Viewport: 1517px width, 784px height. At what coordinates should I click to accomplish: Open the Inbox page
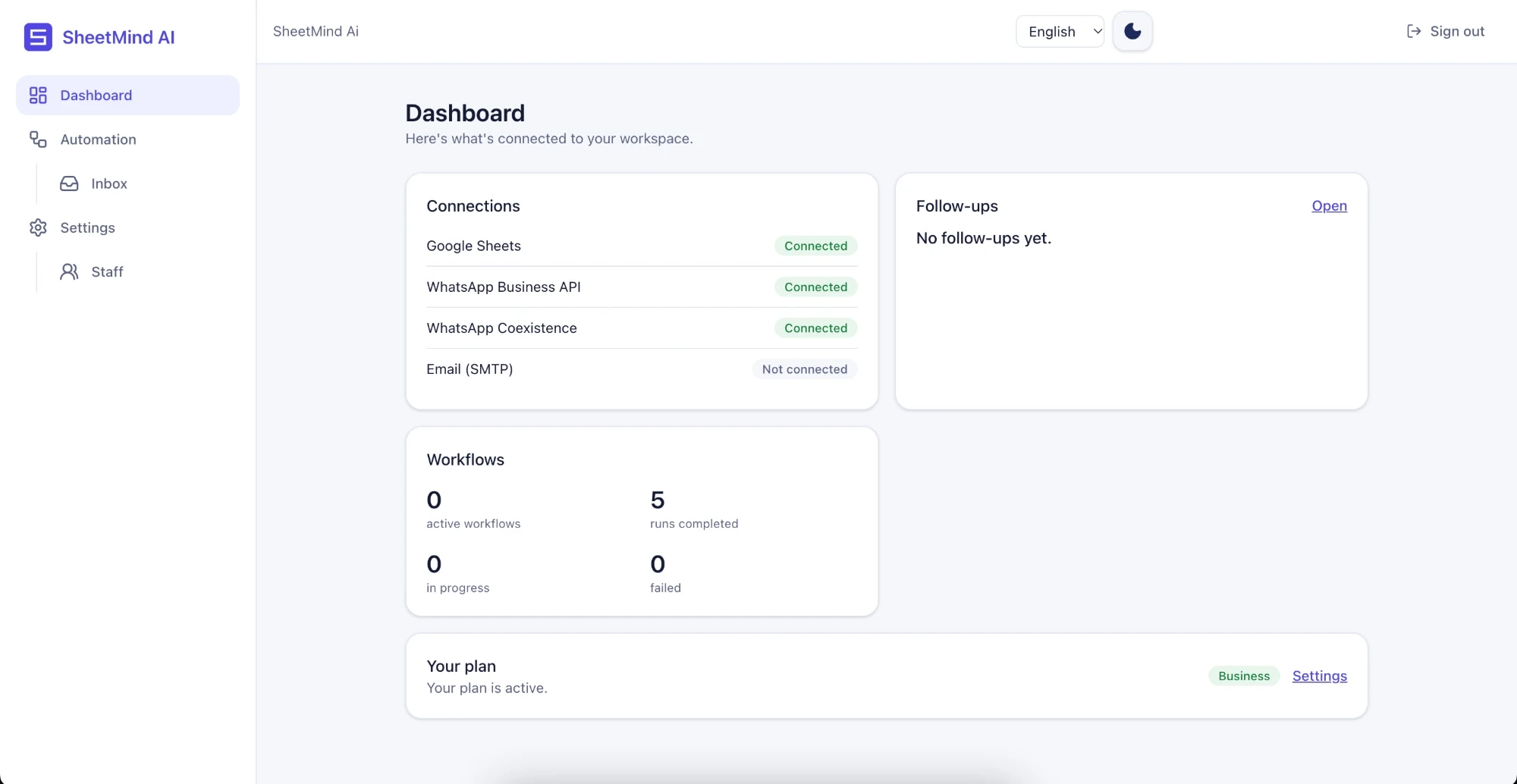pos(143,183)
